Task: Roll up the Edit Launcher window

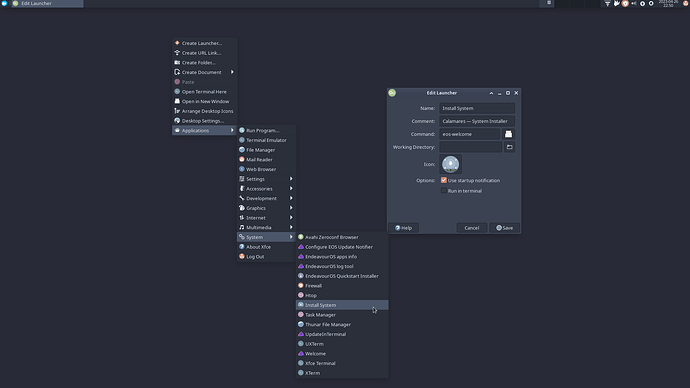Action: (x=491, y=93)
